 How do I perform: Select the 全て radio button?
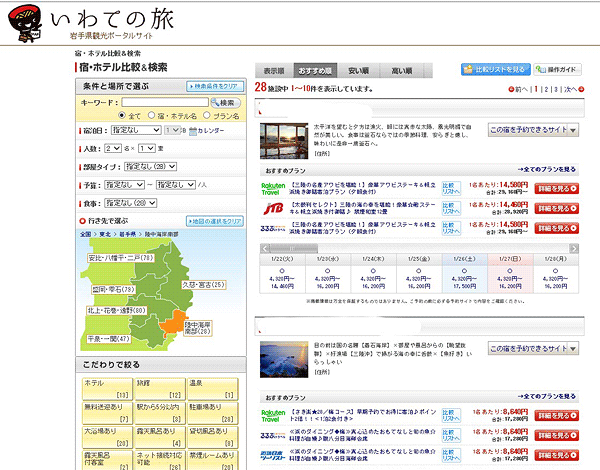[x=123, y=116]
